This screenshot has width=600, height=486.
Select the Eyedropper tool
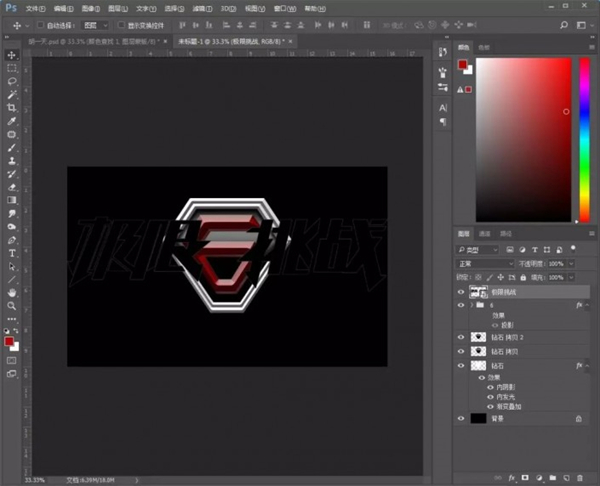coord(11,121)
